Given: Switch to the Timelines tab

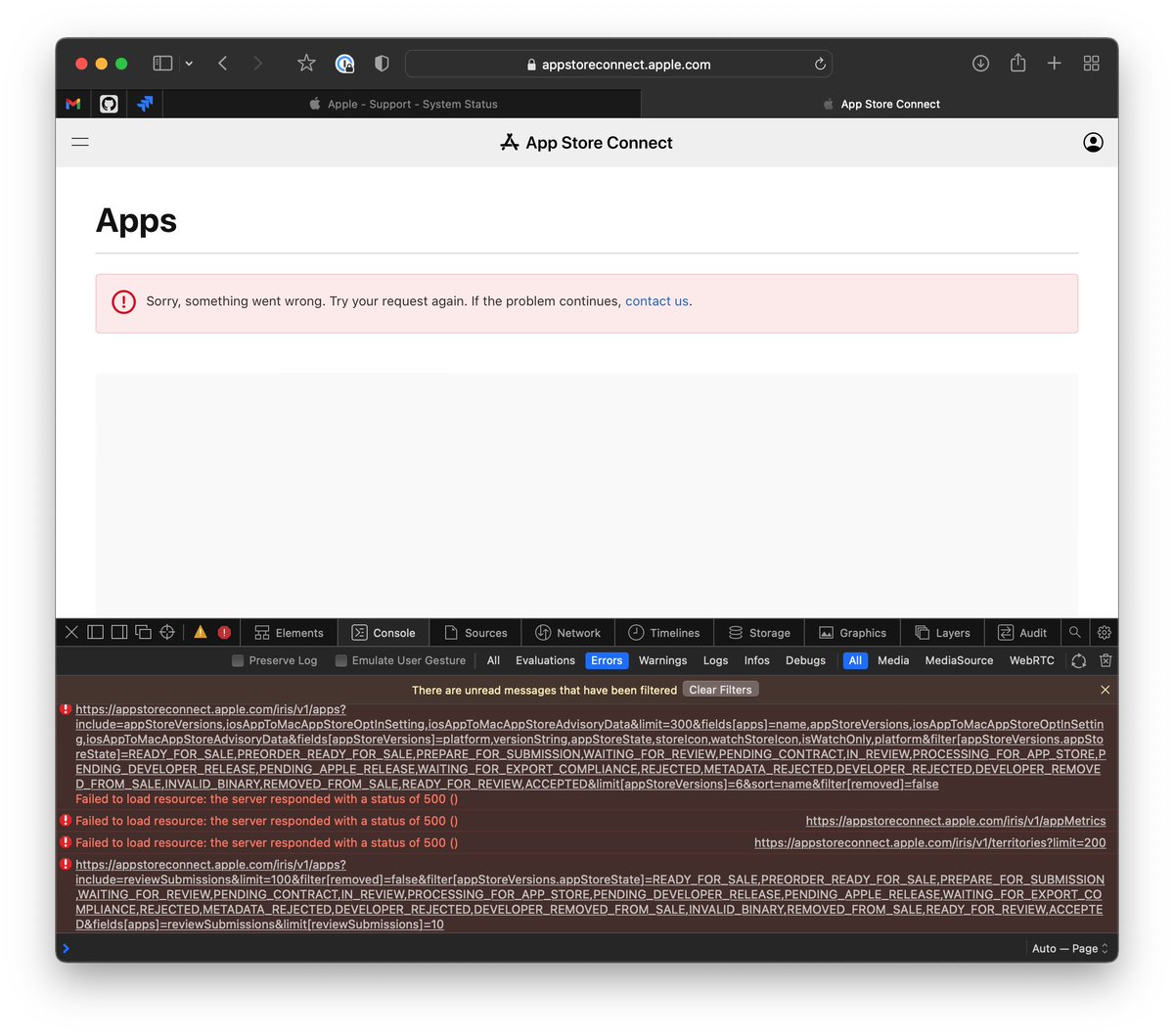Looking at the screenshot, I should pos(664,633).
